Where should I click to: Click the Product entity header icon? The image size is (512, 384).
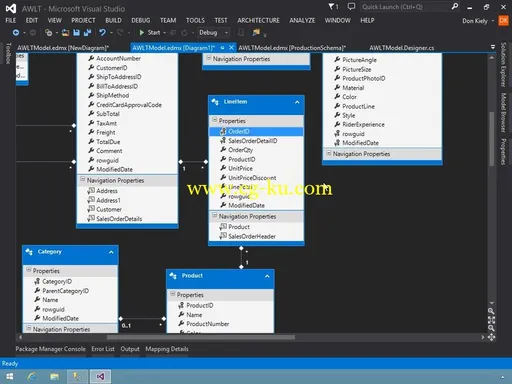(173, 276)
